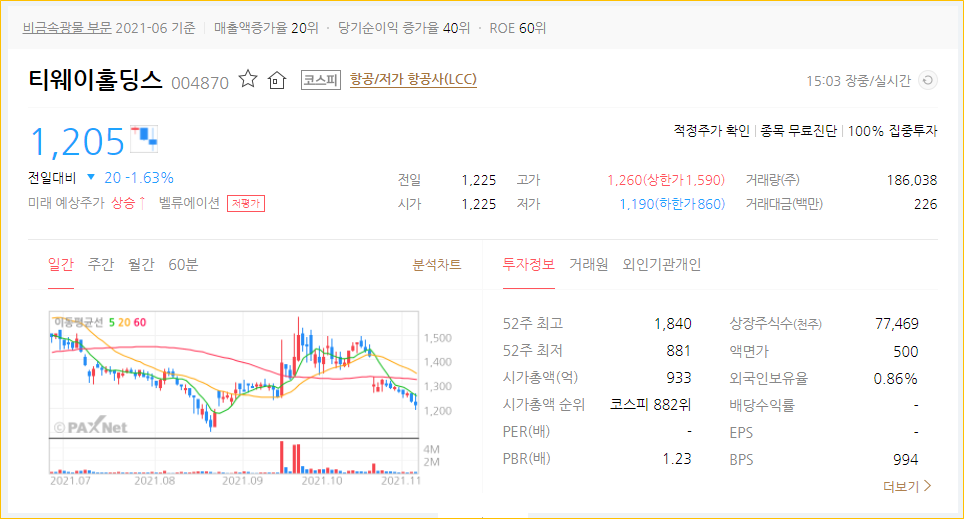Open 적정주가 확인 link
This screenshot has width=964, height=519.
711,131
